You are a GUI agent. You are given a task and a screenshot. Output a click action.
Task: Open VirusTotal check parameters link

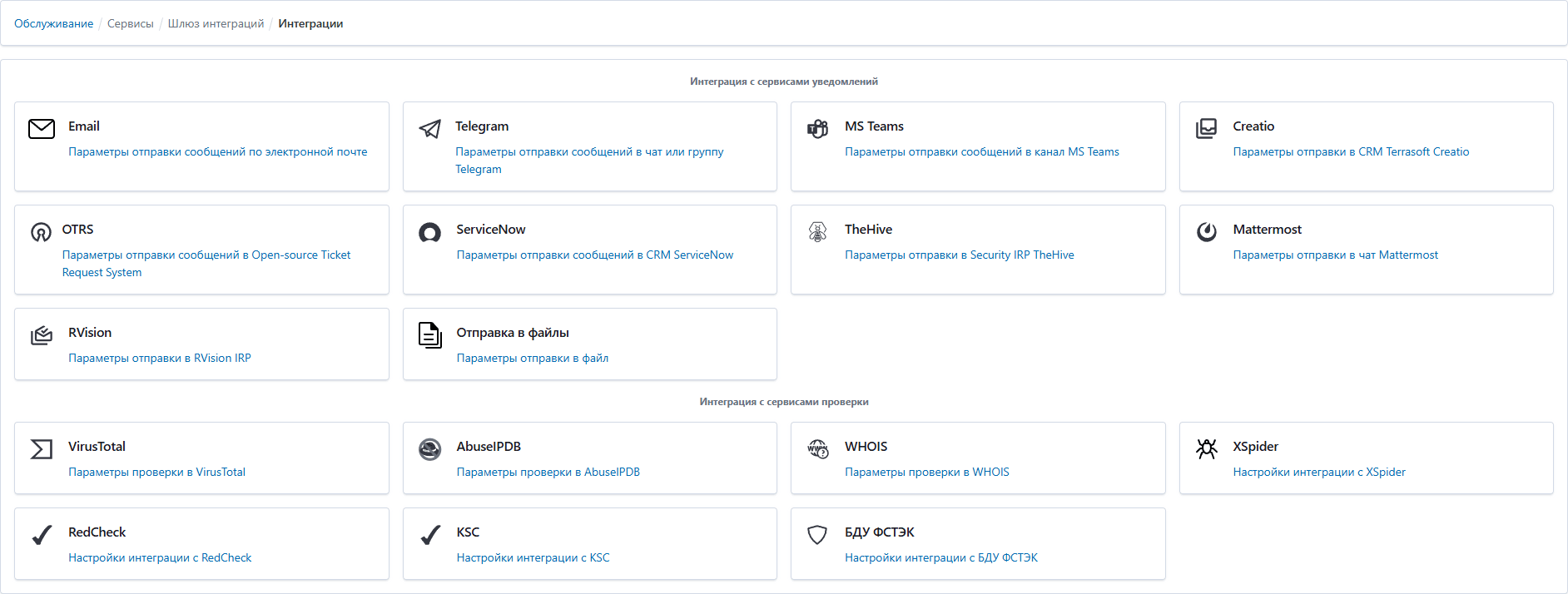(x=156, y=472)
